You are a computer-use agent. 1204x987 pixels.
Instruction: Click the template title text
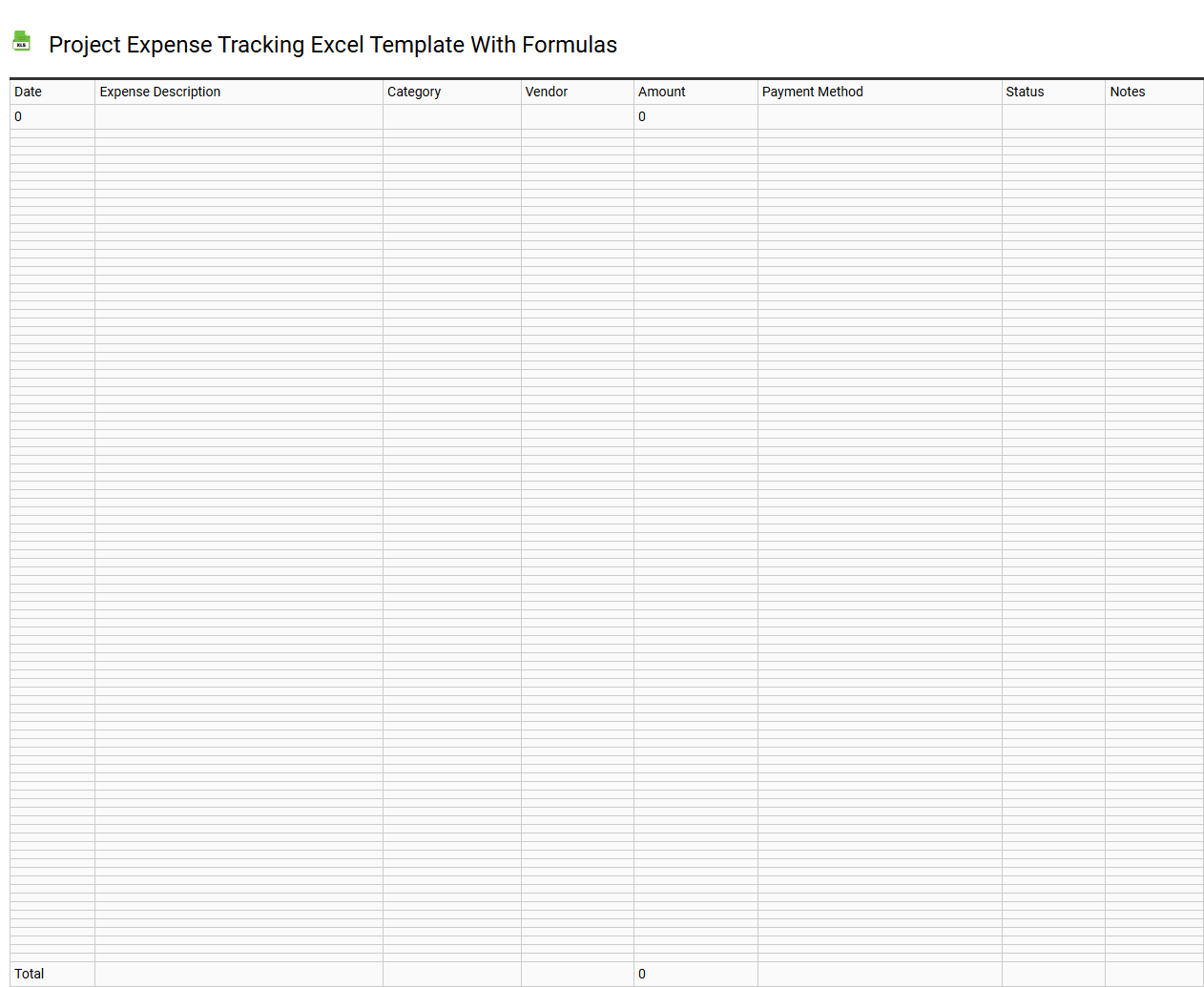[333, 45]
